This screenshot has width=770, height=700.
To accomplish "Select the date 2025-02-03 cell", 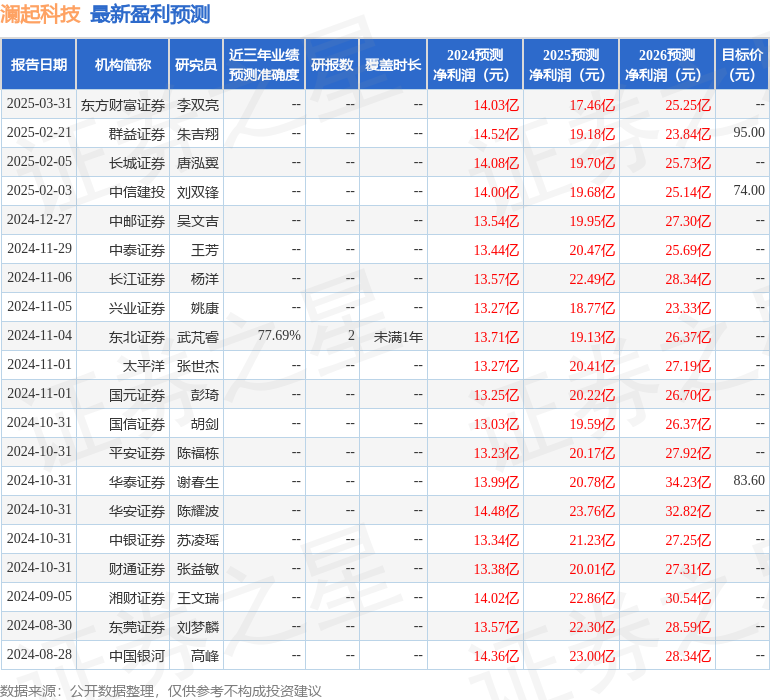I will tap(39, 191).
